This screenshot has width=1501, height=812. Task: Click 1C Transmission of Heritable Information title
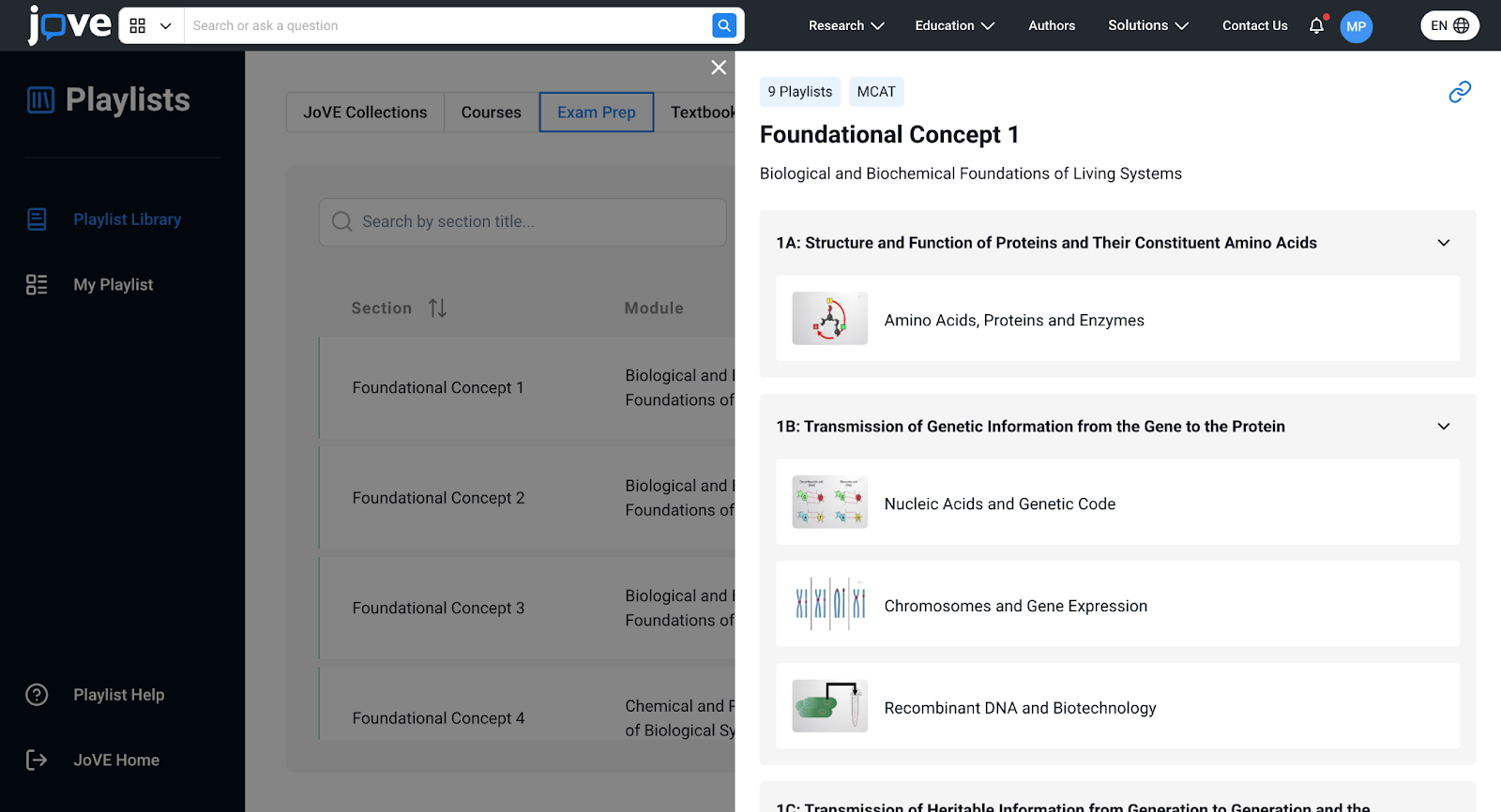[1073, 806]
